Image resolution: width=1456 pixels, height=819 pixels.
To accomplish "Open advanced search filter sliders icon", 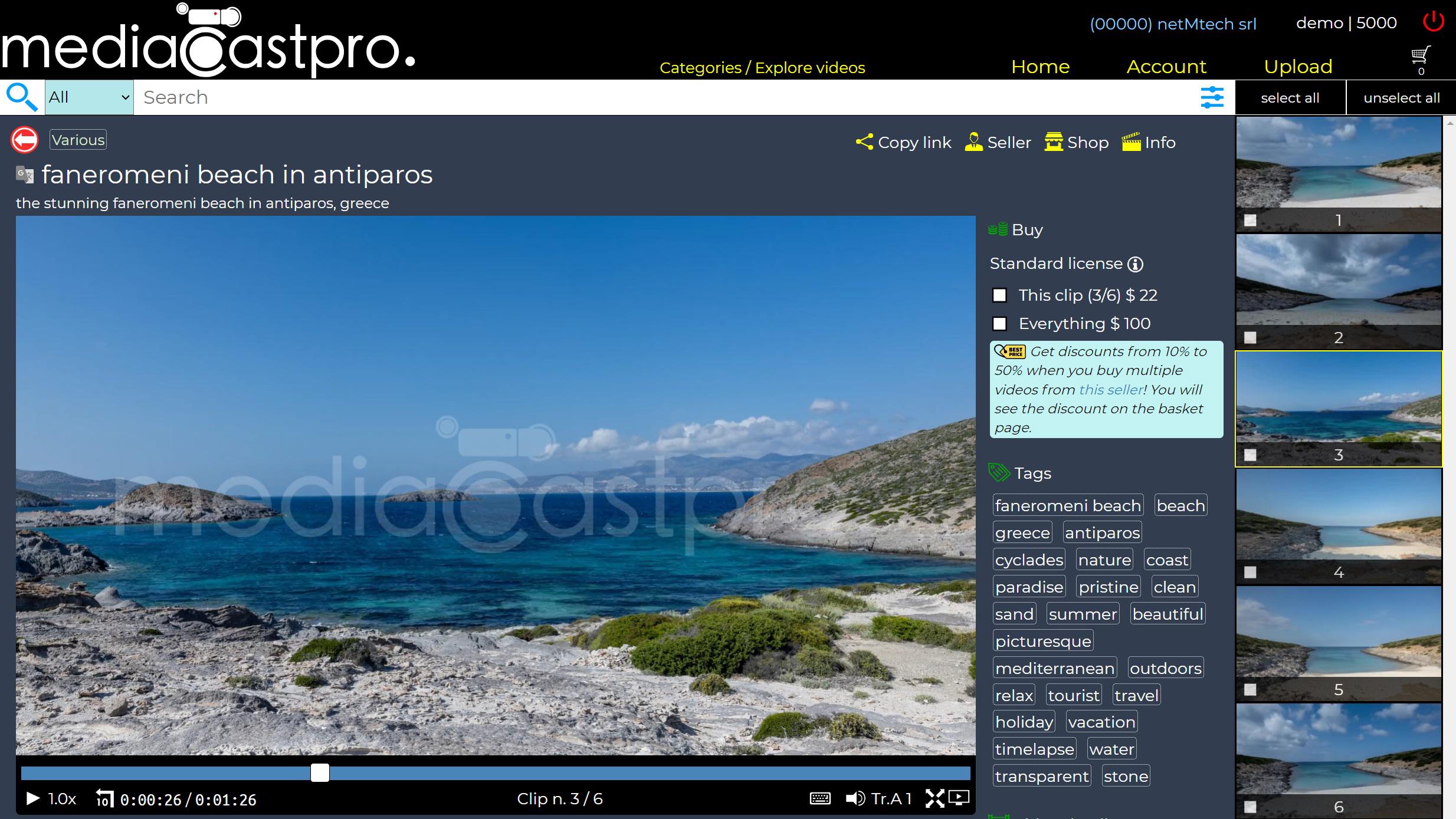I will 1212,97.
